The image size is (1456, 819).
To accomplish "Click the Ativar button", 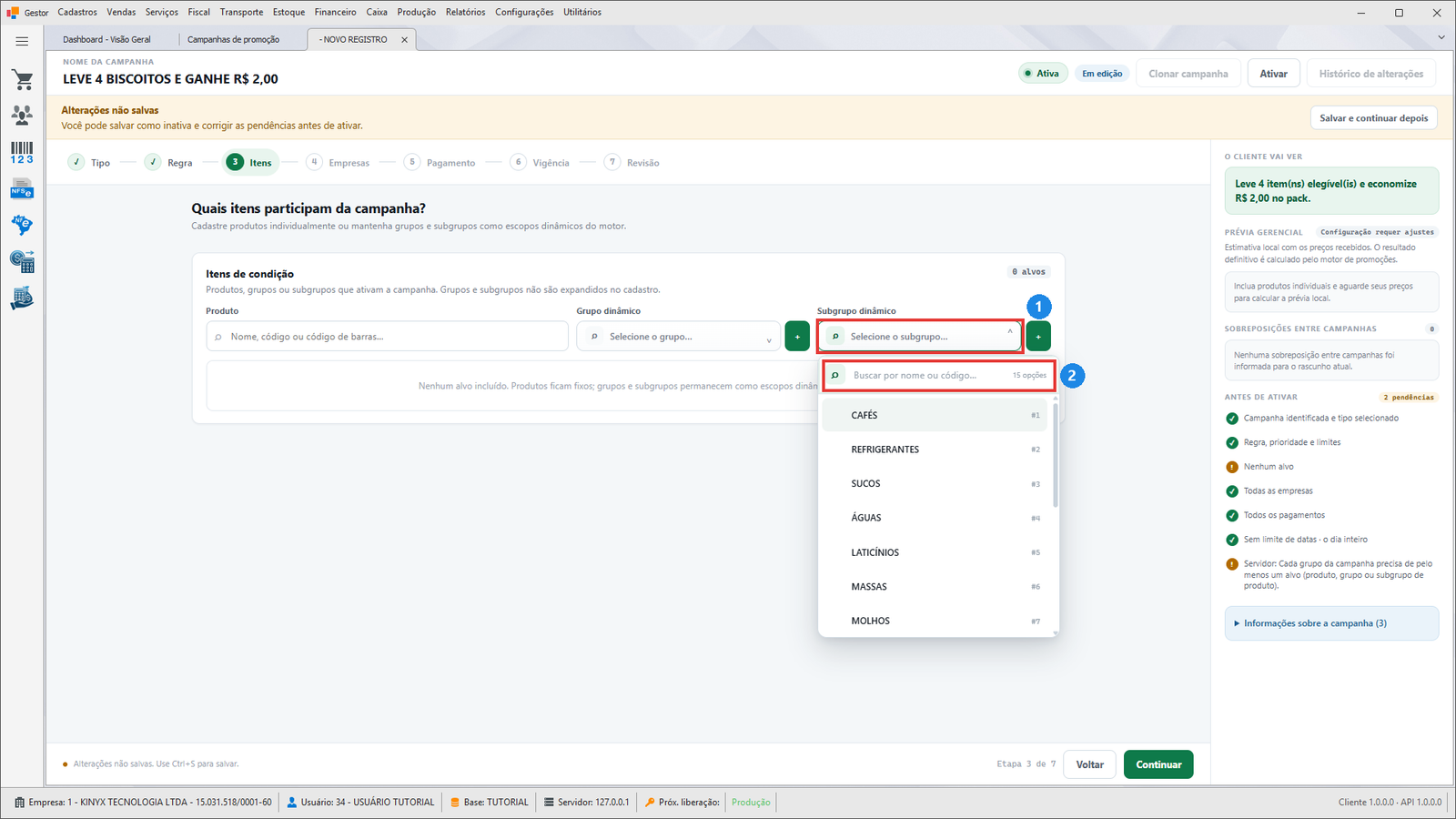I will [1274, 74].
